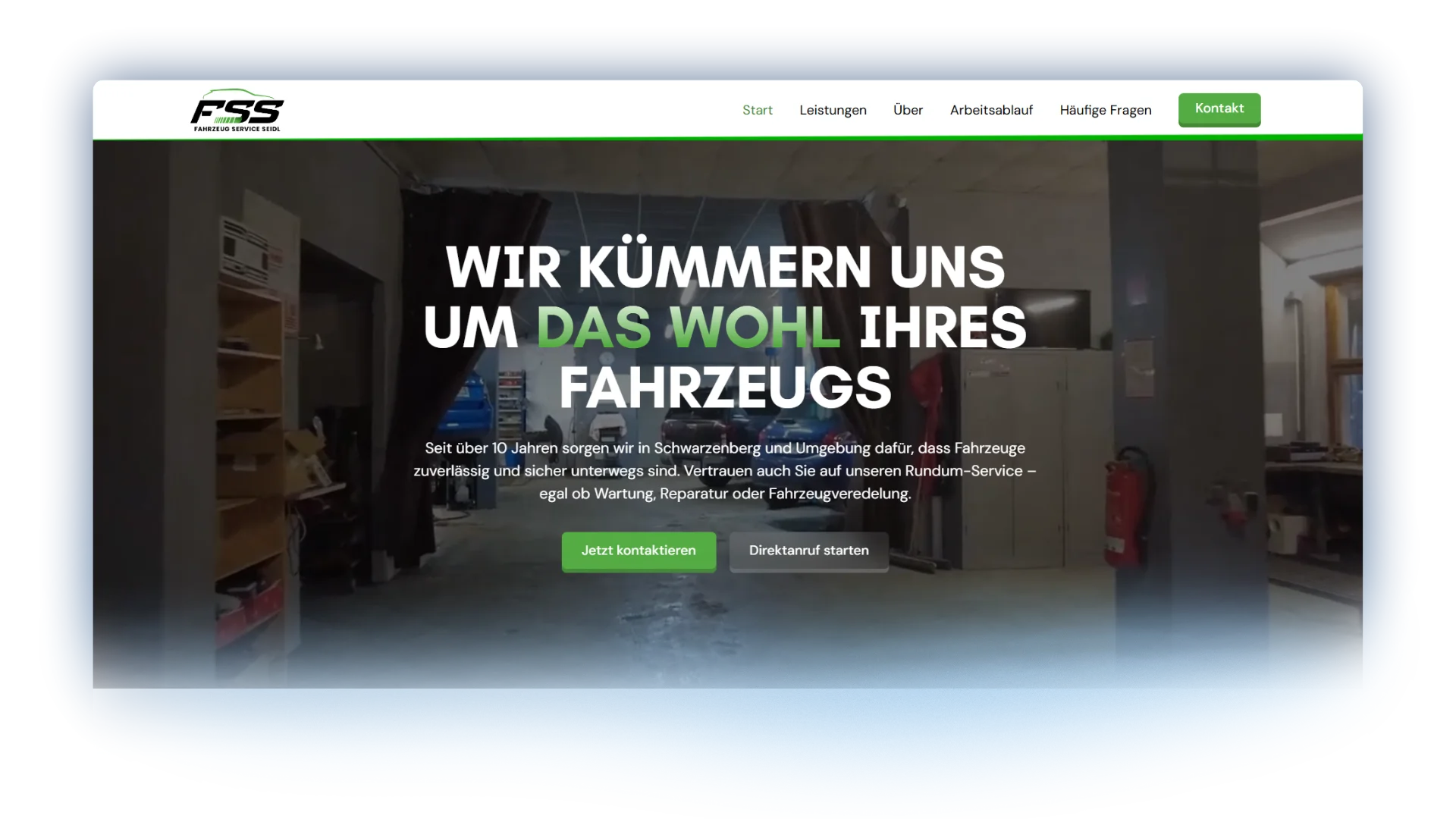
Task: Open the Leistungen navigation link
Action: pos(833,110)
